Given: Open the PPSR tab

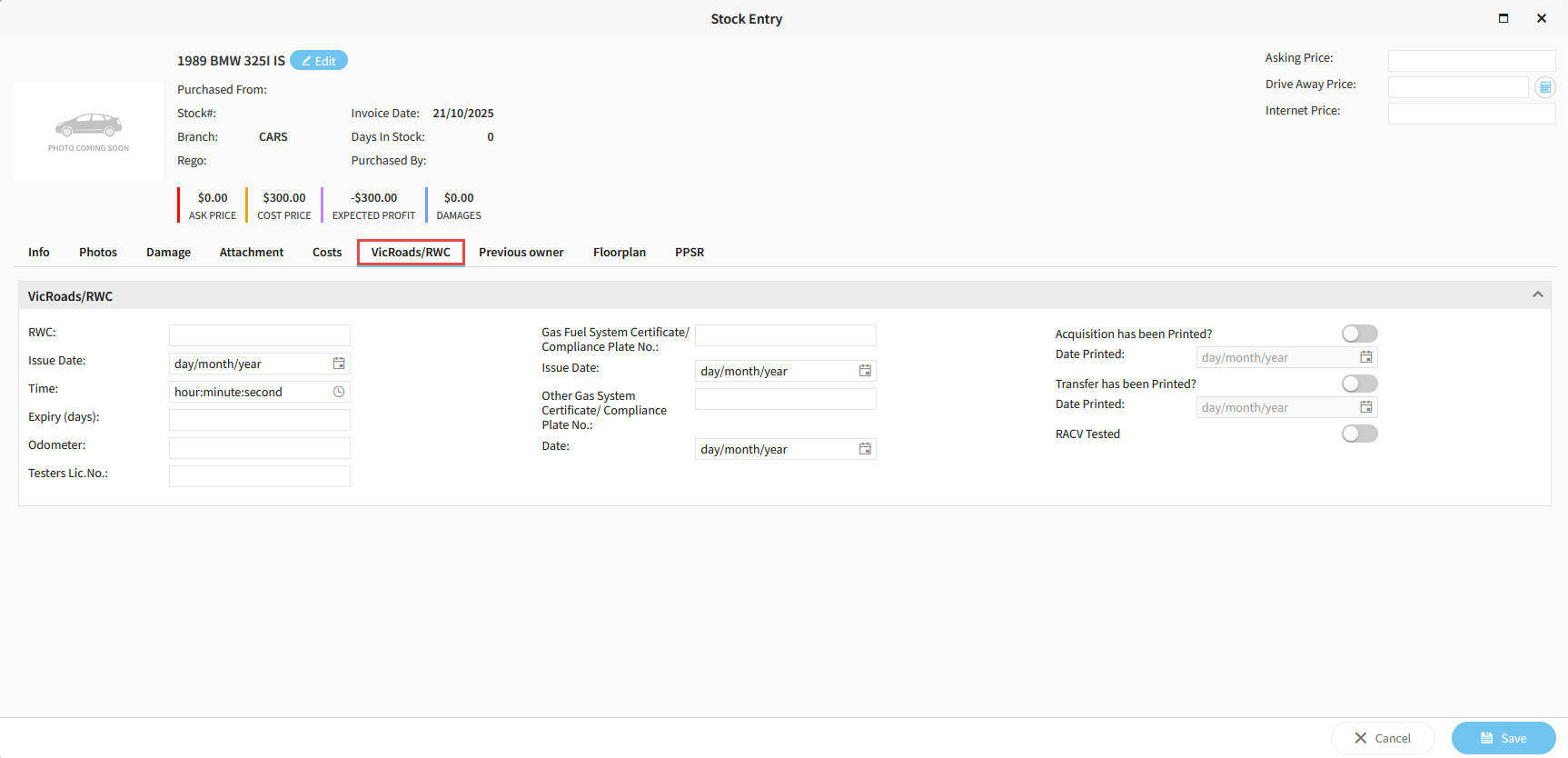Looking at the screenshot, I should coord(689,253).
